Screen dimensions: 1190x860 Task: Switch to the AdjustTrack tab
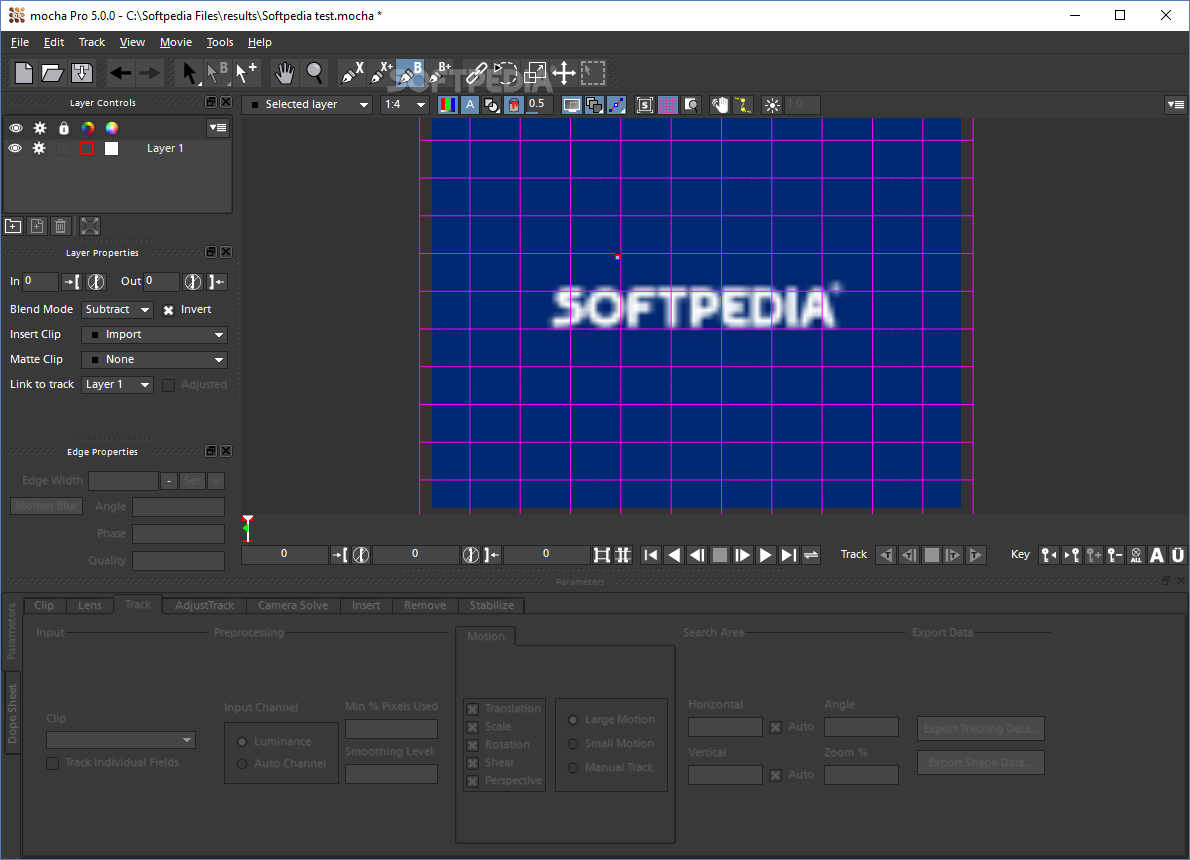coord(204,606)
